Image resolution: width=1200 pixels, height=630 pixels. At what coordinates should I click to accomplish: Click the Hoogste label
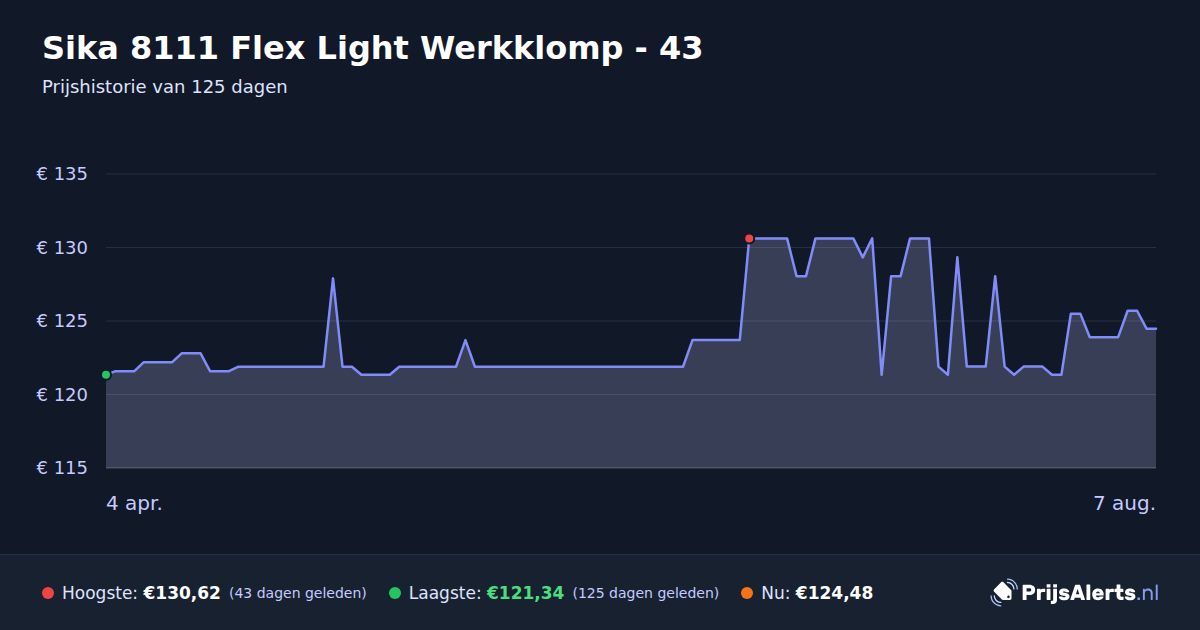[99, 593]
